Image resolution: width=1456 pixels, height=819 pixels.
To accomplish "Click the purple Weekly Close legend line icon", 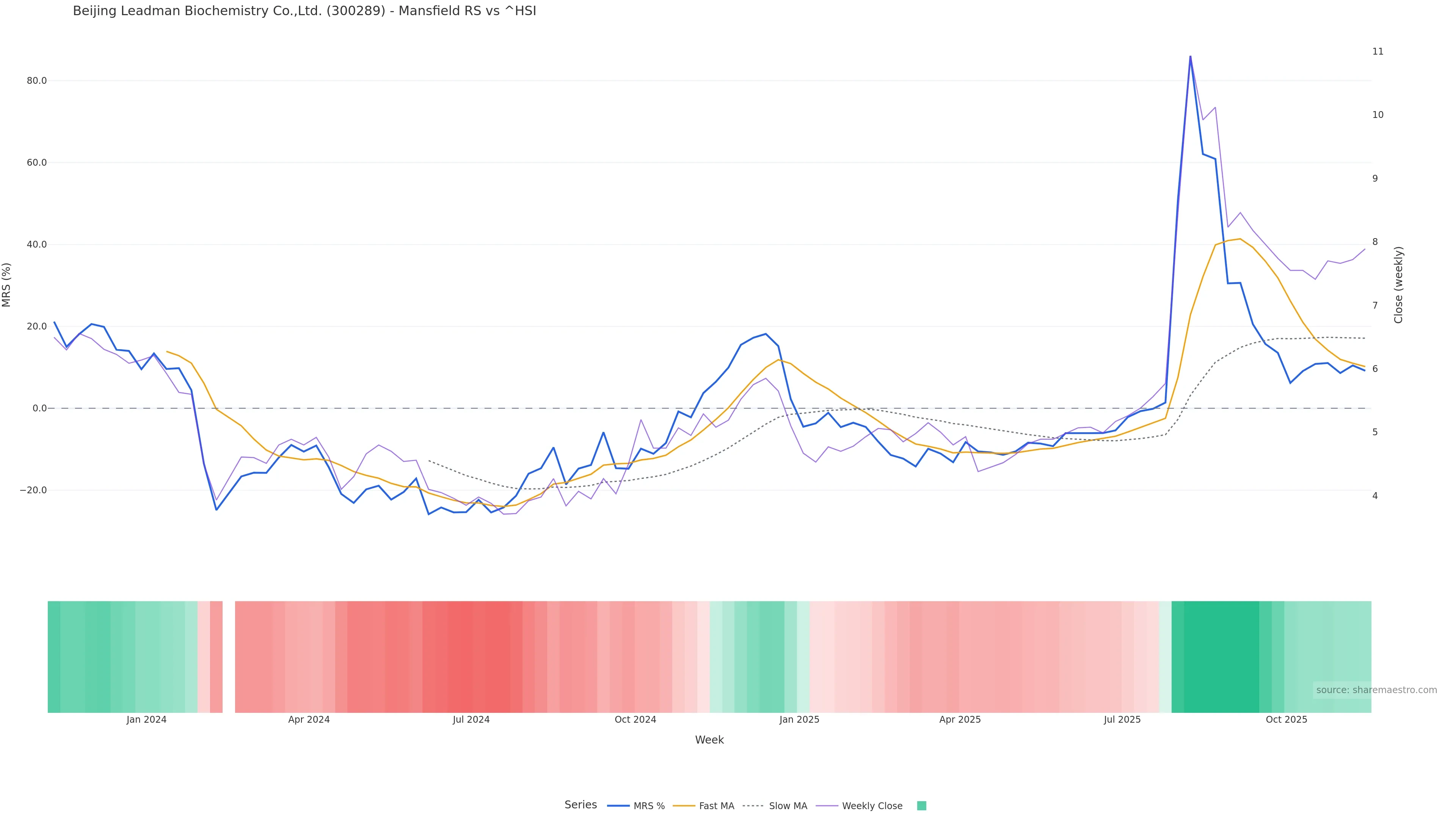I will [827, 806].
